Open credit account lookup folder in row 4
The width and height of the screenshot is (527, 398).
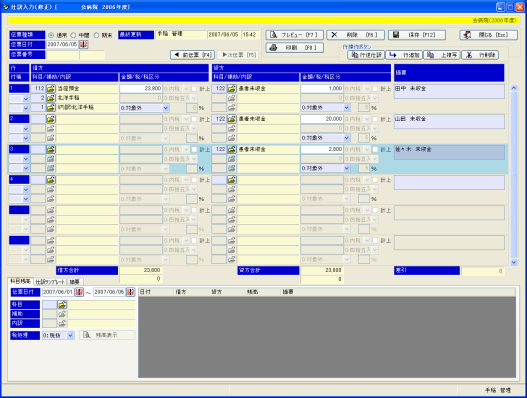pyautogui.click(x=232, y=180)
